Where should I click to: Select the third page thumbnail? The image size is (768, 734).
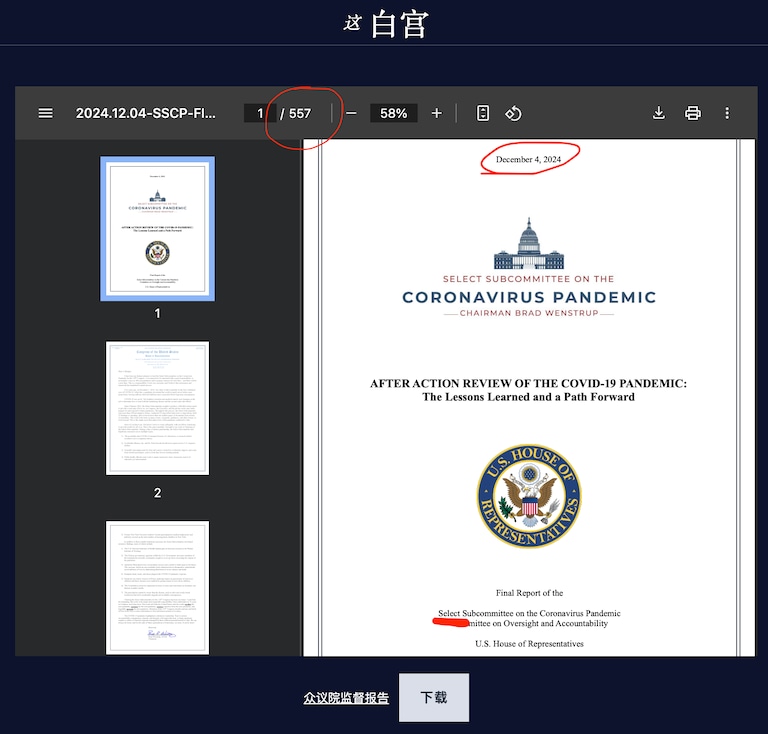click(157, 588)
